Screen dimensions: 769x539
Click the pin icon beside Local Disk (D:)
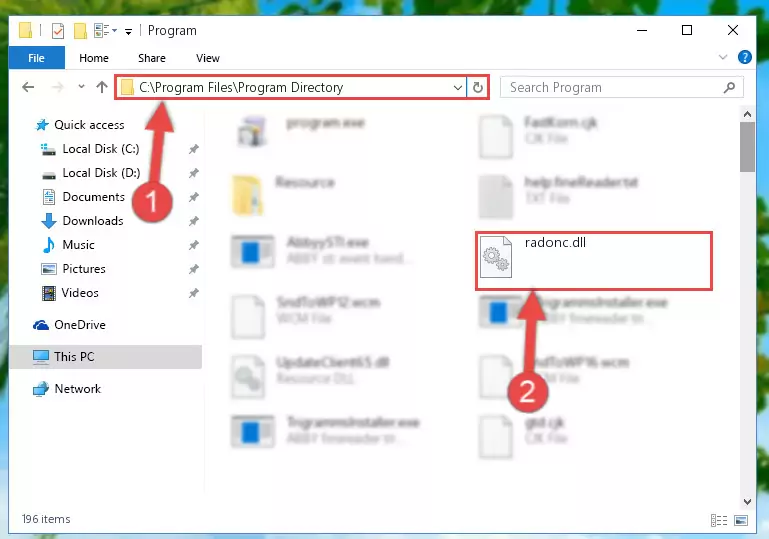[x=194, y=173]
